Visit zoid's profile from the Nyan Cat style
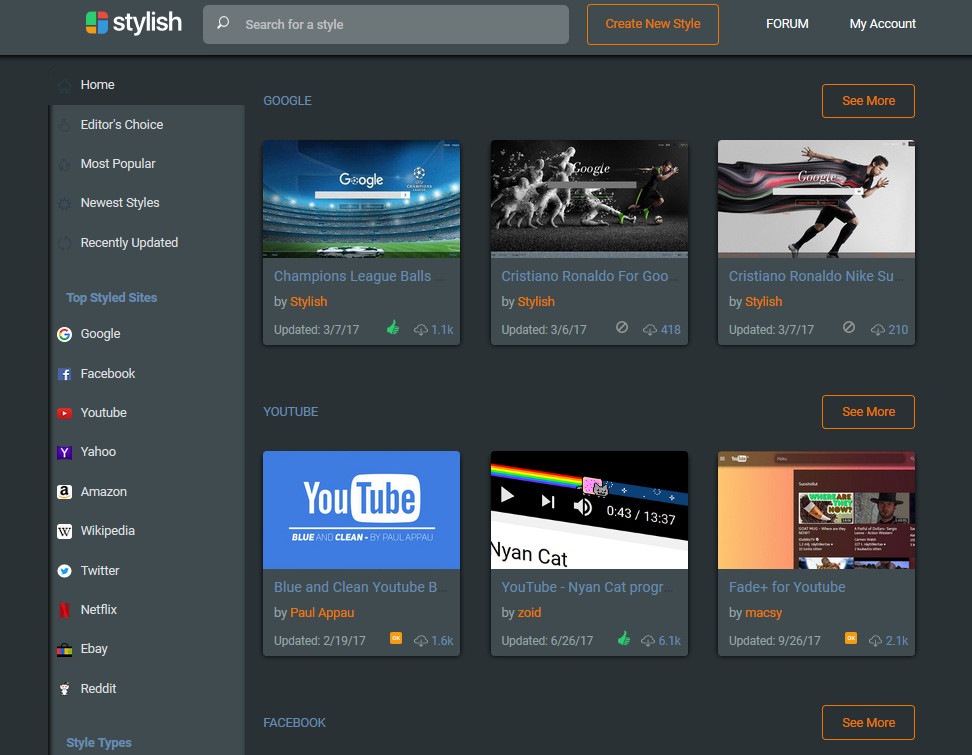 529,612
